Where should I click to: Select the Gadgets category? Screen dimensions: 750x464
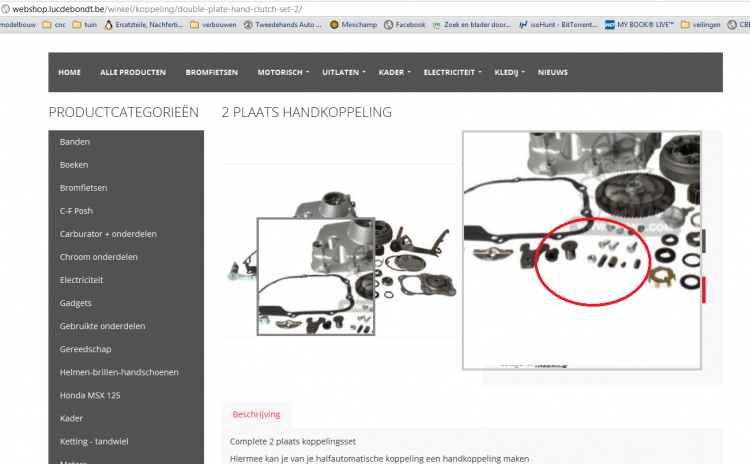point(76,303)
